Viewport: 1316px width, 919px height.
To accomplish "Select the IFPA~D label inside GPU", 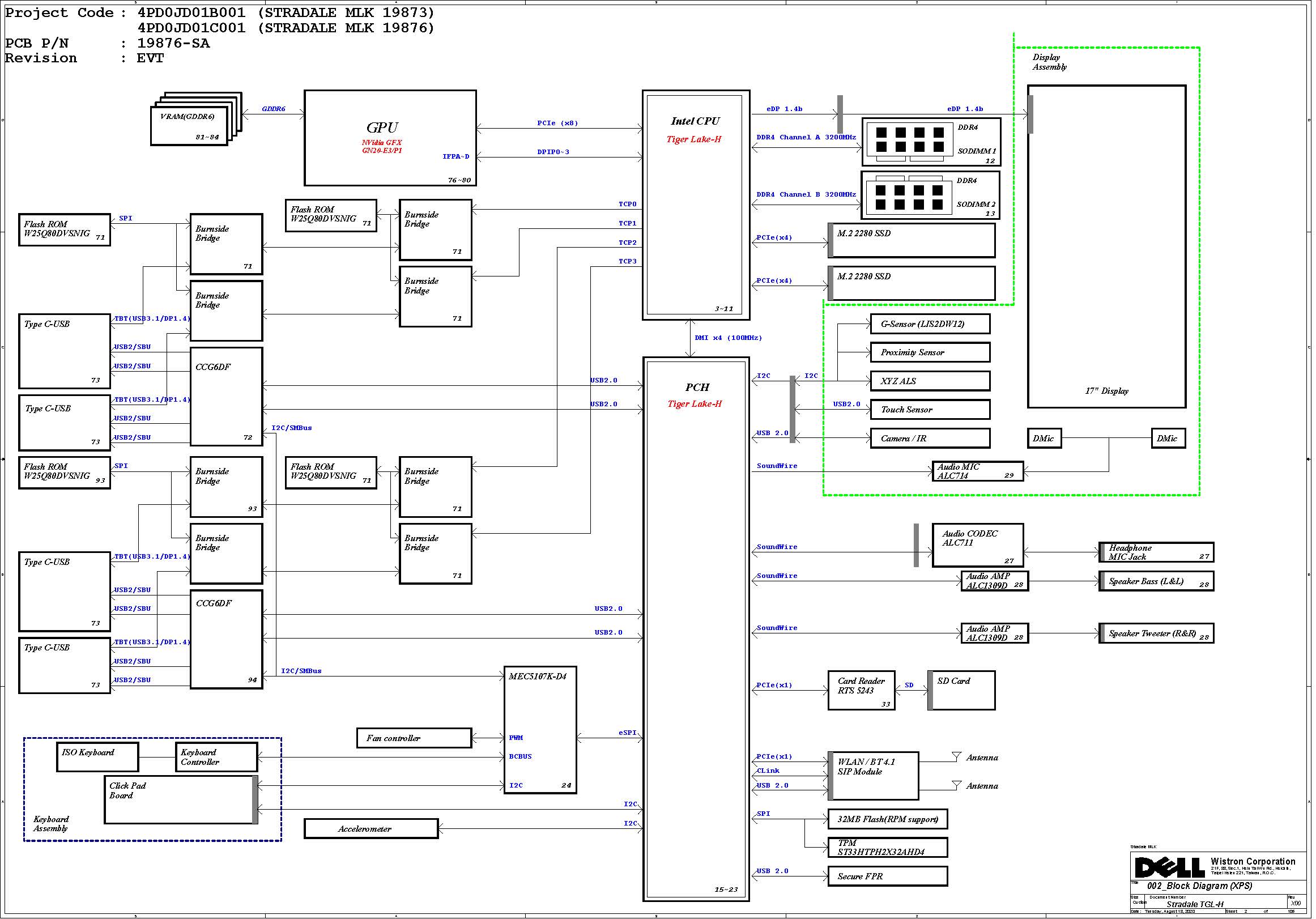I will (457, 156).
